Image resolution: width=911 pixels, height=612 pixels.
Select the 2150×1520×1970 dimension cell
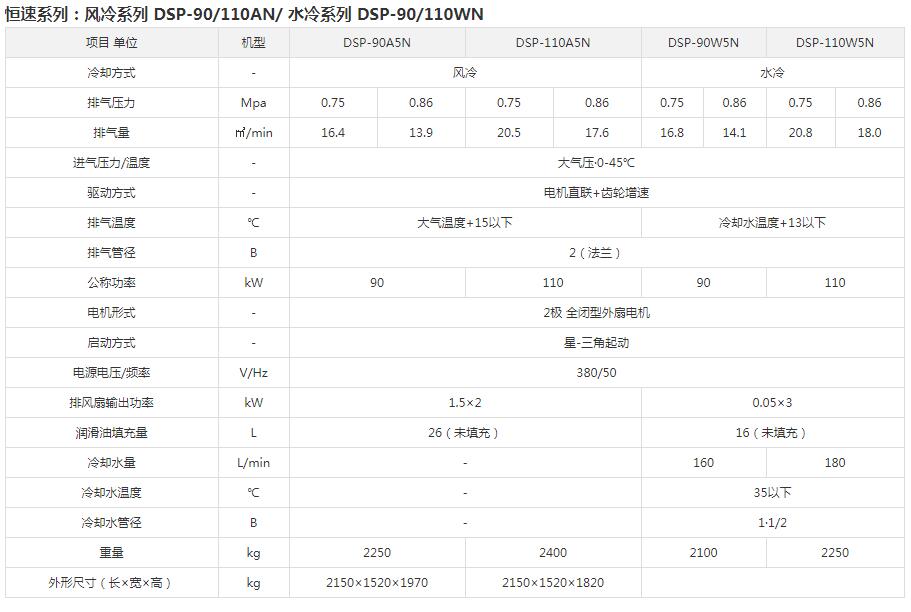click(x=376, y=583)
